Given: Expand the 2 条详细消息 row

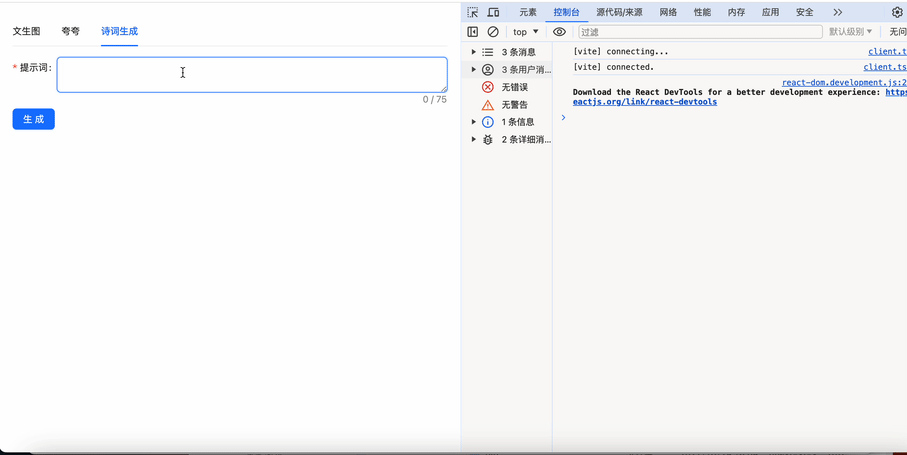Looking at the screenshot, I should [x=474, y=139].
